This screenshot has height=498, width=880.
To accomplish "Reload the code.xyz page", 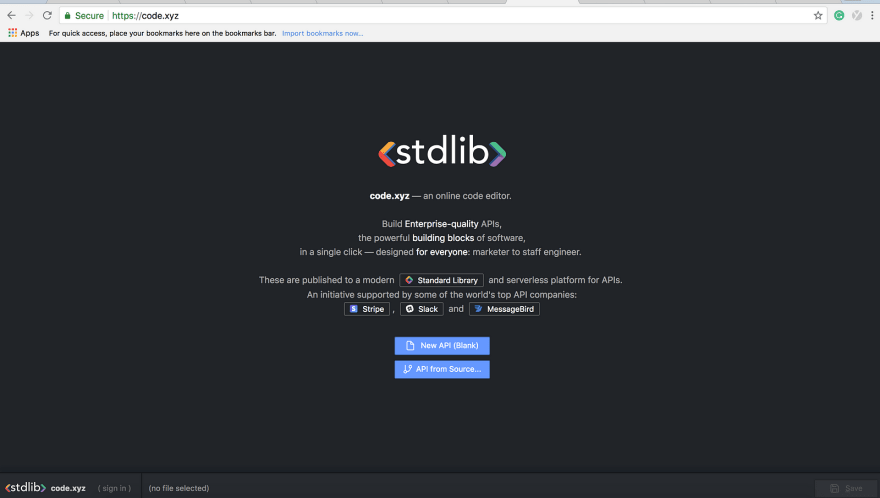I will 47,16.
